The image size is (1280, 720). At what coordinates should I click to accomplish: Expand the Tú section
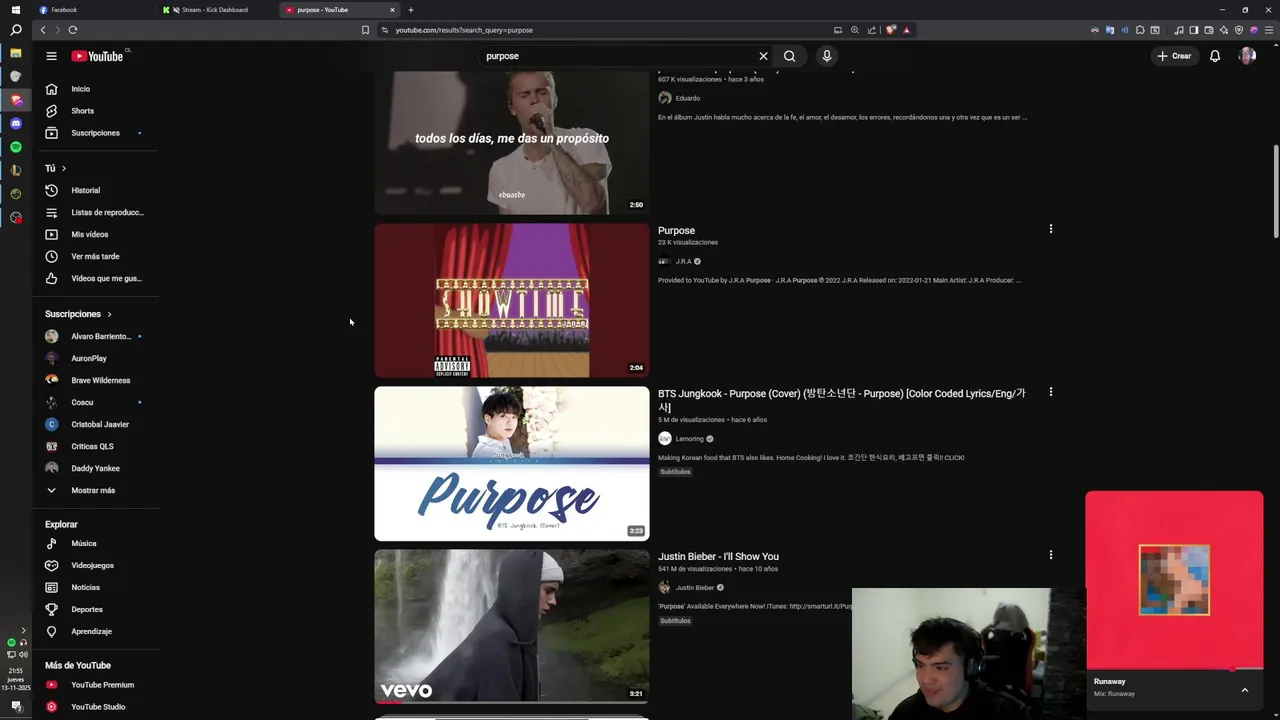(x=55, y=168)
